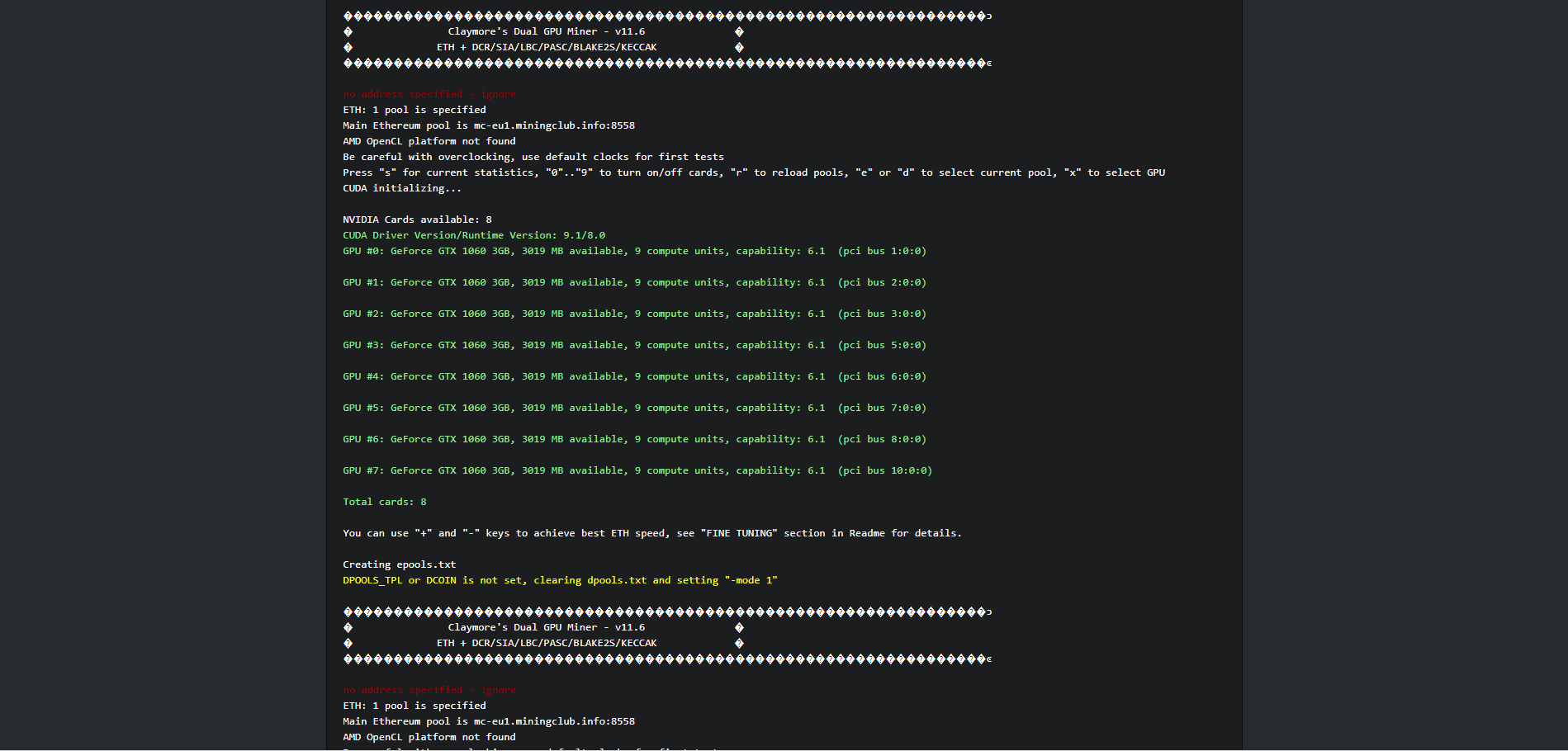Select the GPU #1 line with pci bus 2:0:0
1568x751 pixels.
(634, 282)
